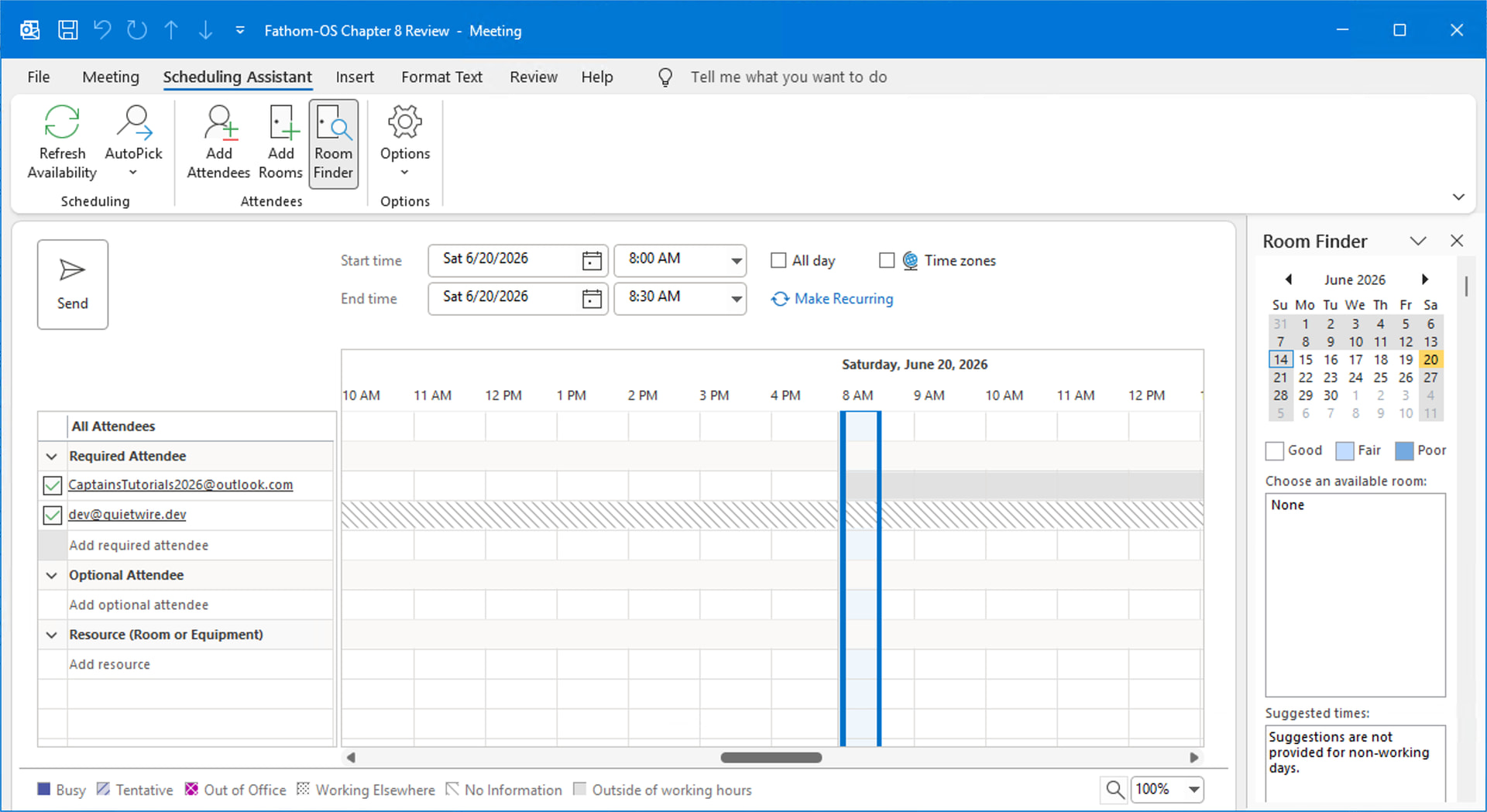This screenshot has width=1487, height=812.
Task: Open the End date calendar picker
Action: pyautogui.click(x=592, y=299)
